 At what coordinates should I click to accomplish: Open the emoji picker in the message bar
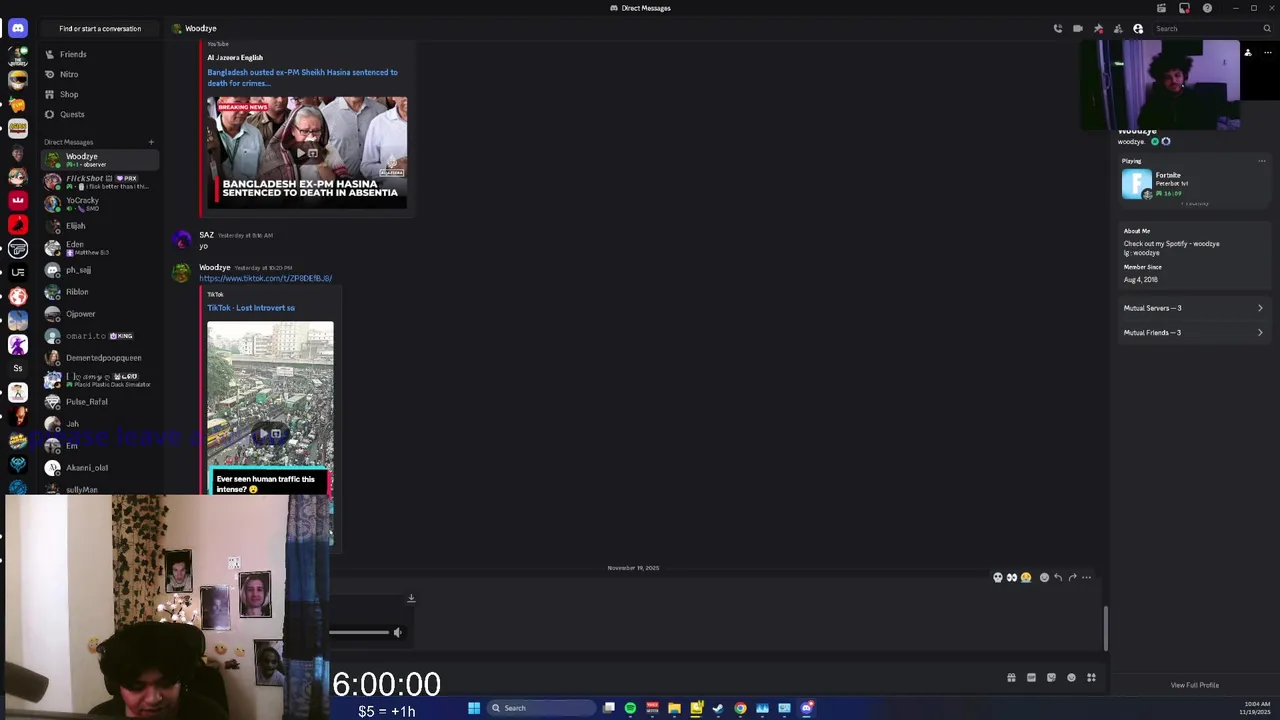point(1071,677)
